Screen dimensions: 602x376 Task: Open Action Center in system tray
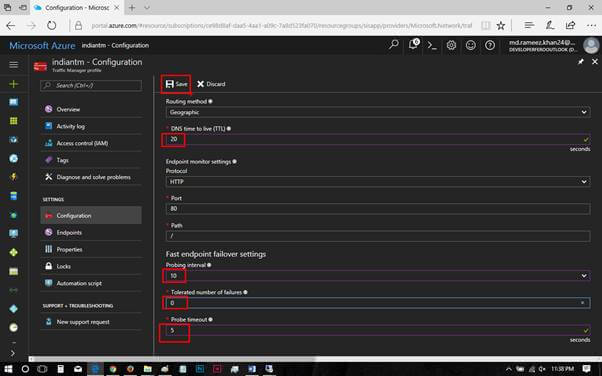586,369
